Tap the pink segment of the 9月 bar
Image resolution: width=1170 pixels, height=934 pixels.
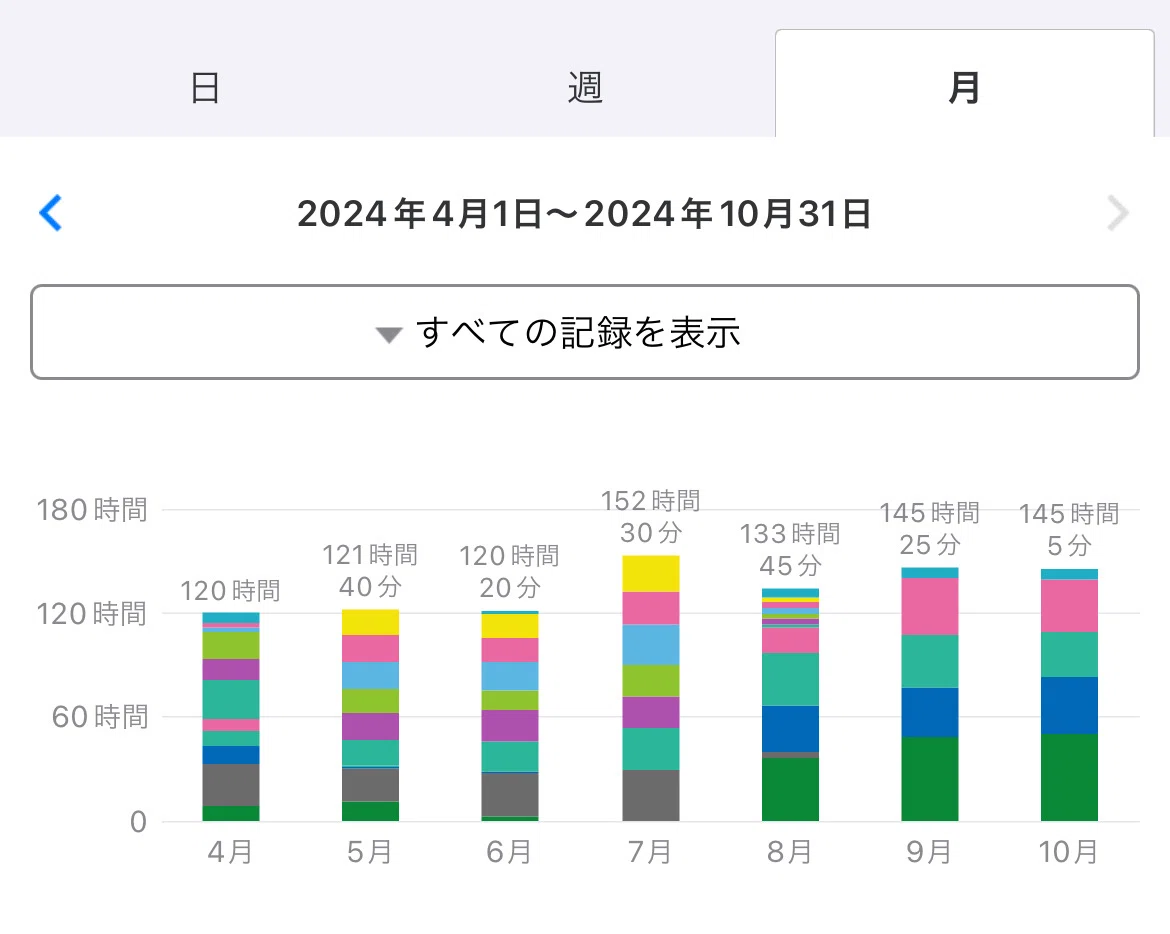pos(930,607)
